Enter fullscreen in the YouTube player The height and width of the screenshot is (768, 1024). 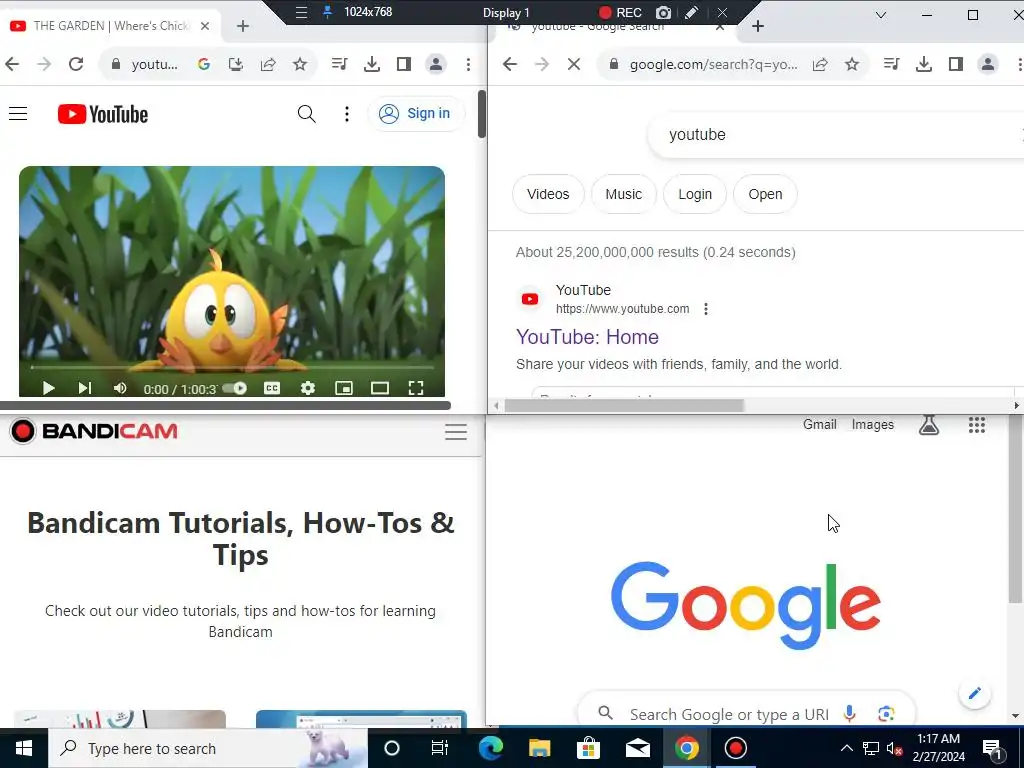(416, 389)
